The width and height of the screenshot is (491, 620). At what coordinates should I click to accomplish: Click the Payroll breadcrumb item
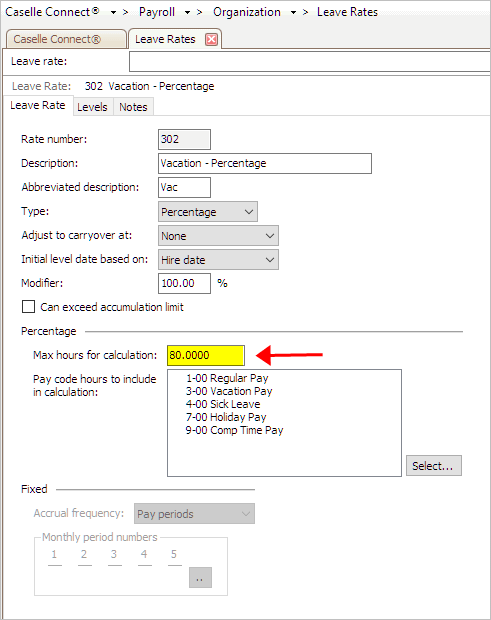pos(157,12)
